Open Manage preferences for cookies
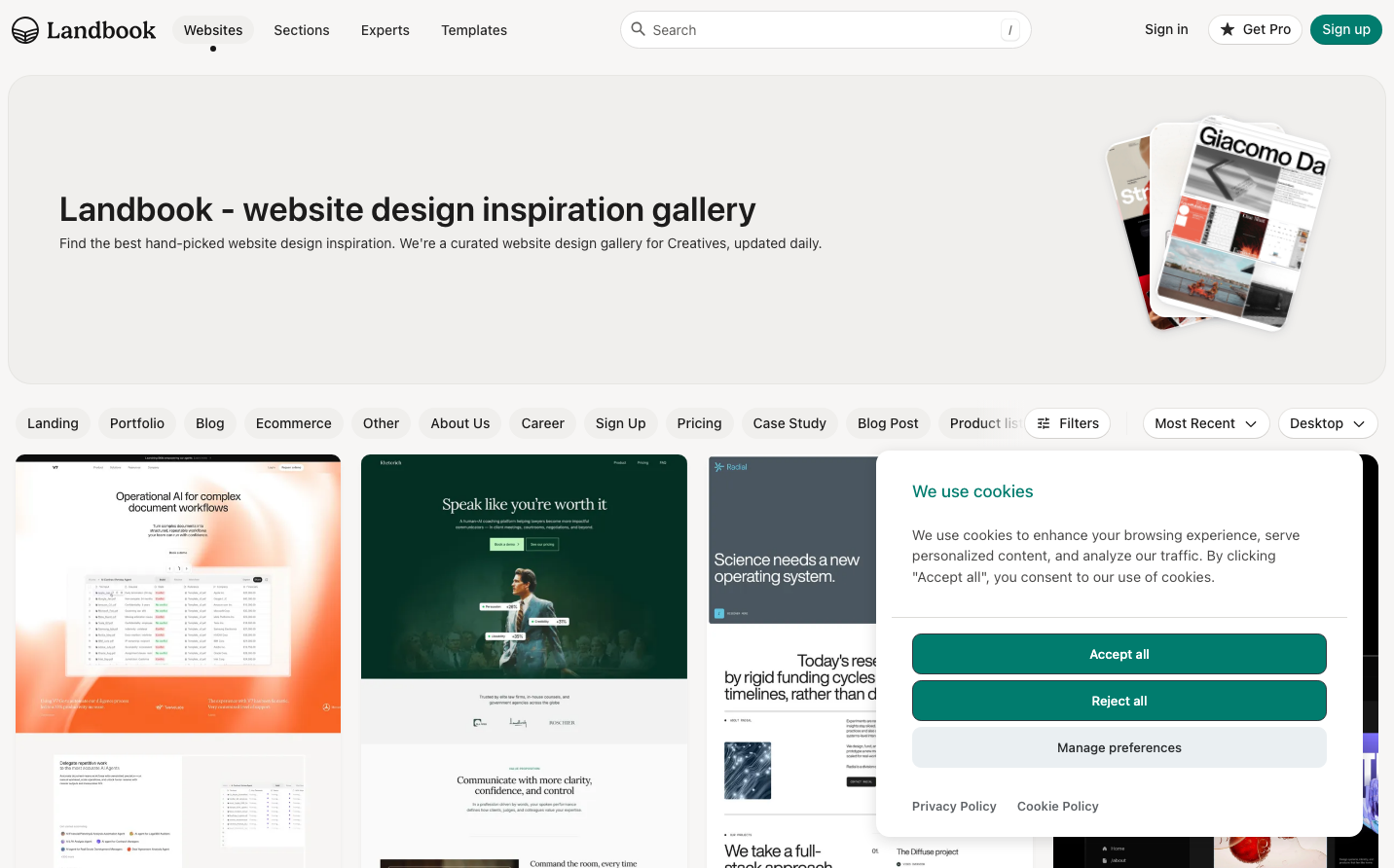The width and height of the screenshot is (1394, 868). pyautogui.click(x=1119, y=747)
